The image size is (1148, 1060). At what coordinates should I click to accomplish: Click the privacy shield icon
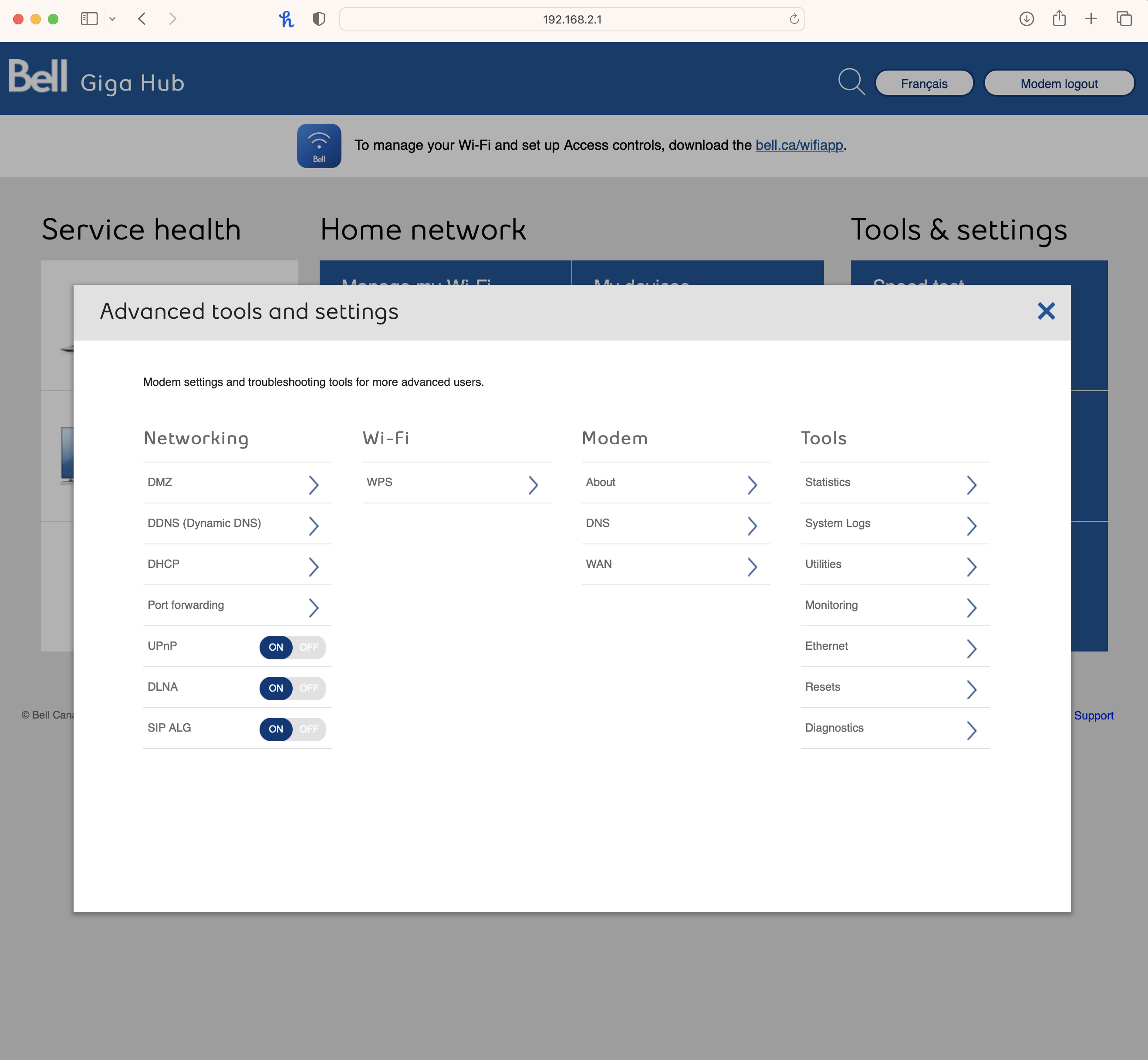click(x=319, y=19)
